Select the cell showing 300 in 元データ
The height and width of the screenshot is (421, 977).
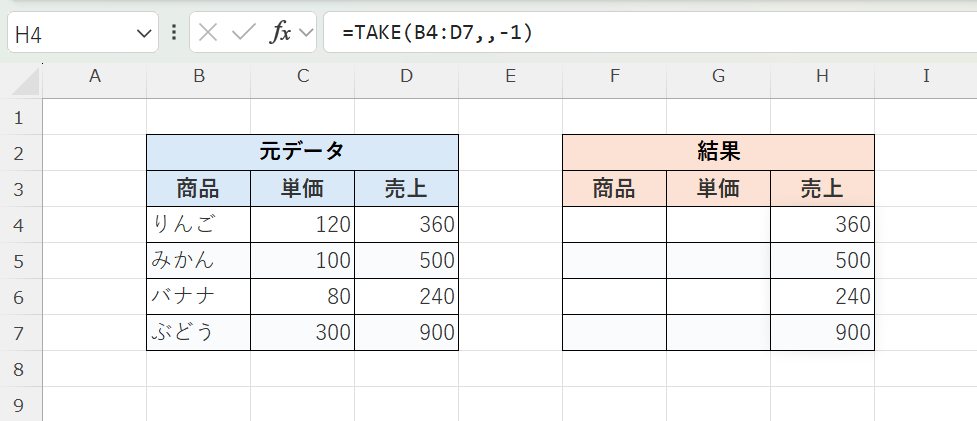pos(302,332)
